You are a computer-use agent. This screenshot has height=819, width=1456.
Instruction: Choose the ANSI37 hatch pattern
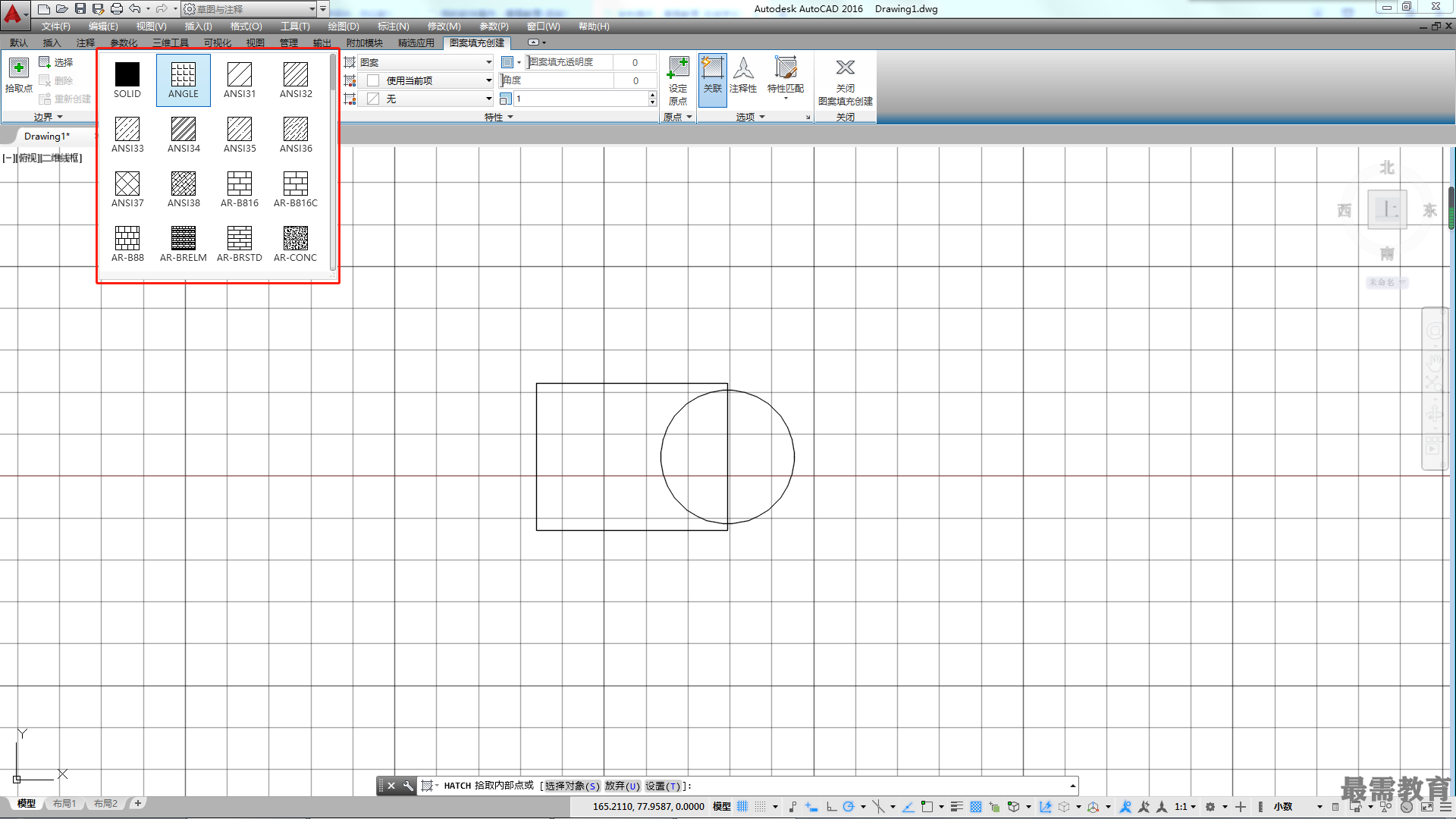[127, 190]
